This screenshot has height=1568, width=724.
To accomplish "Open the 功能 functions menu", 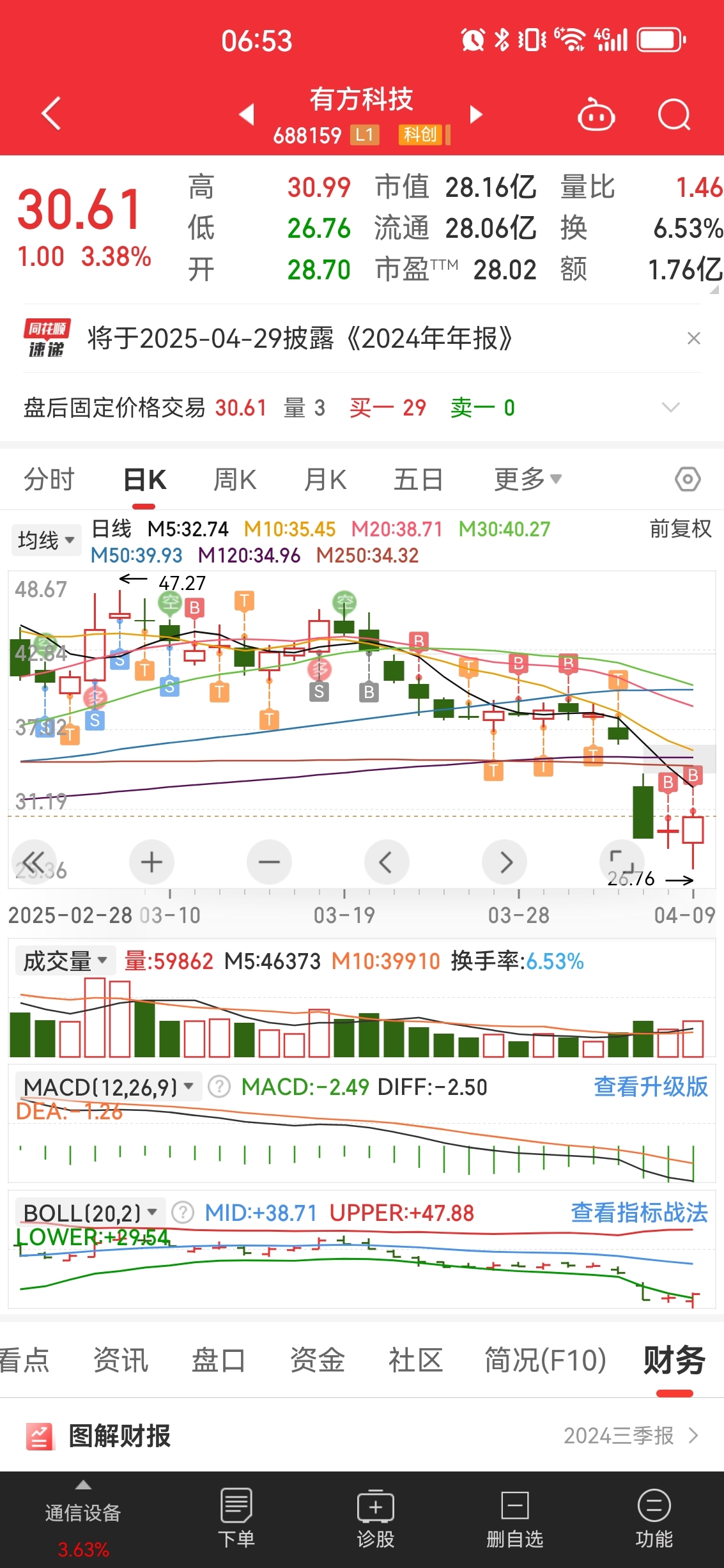I will [654, 1518].
